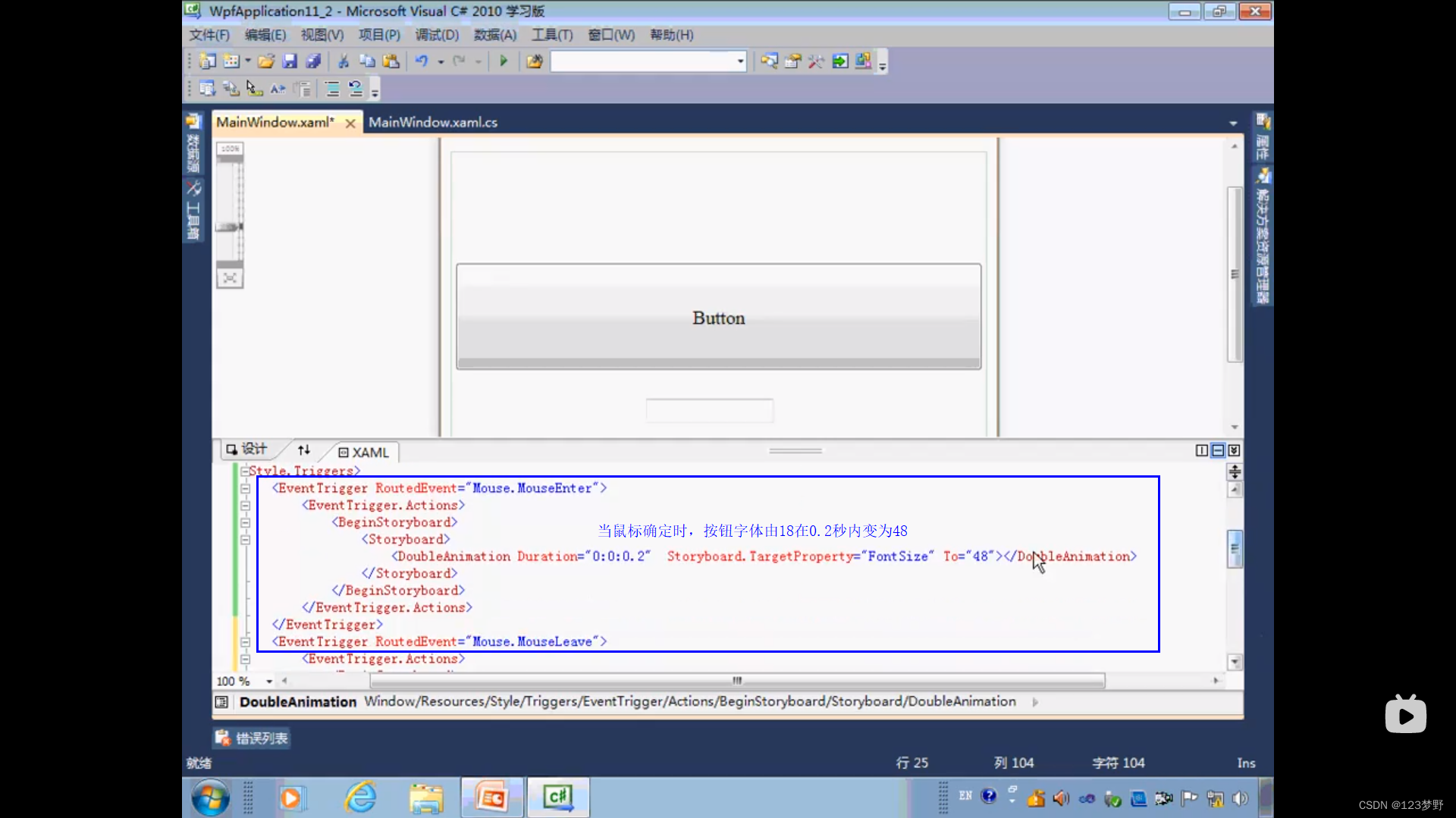Swap the design and XAML panes
The height and width of the screenshot is (818, 1456).
pos(304,450)
